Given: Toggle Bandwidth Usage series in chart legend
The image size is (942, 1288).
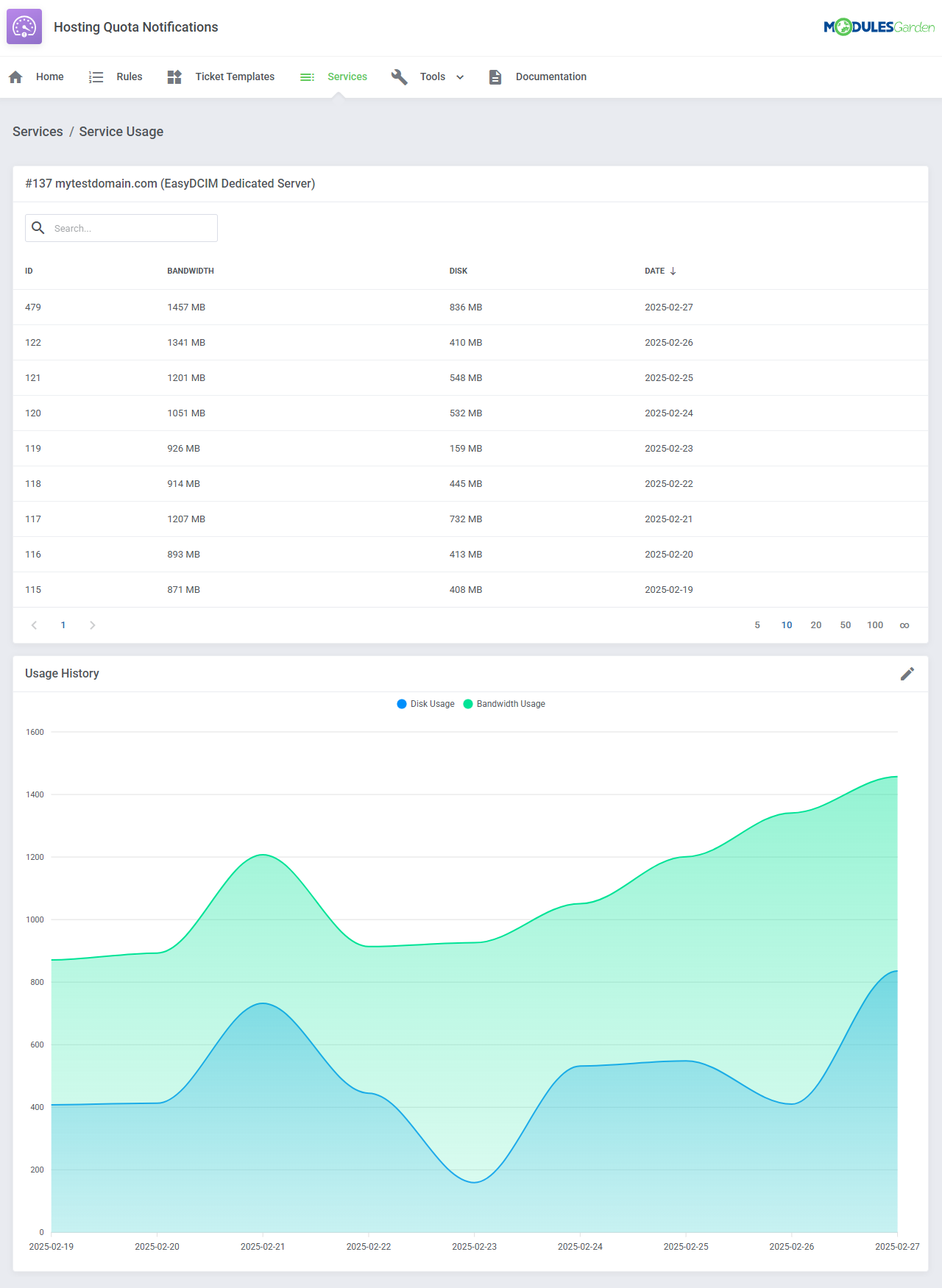Looking at the screenshot, I should click(x=504, y=704).
